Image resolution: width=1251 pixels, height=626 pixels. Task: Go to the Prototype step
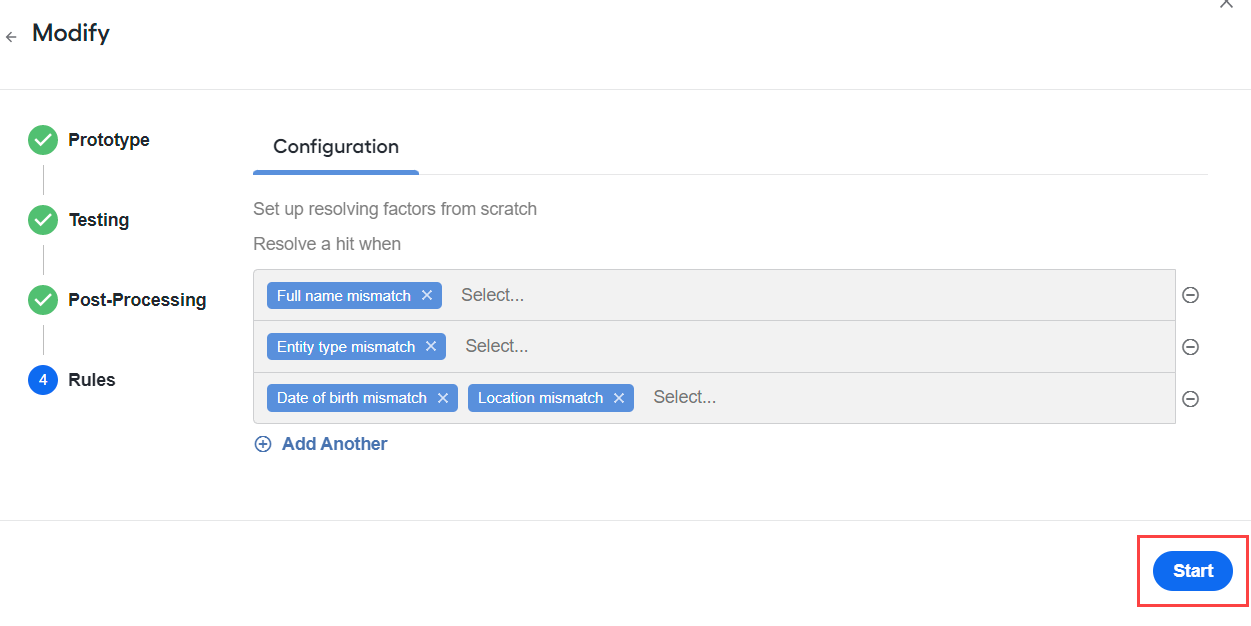(109, 140)
